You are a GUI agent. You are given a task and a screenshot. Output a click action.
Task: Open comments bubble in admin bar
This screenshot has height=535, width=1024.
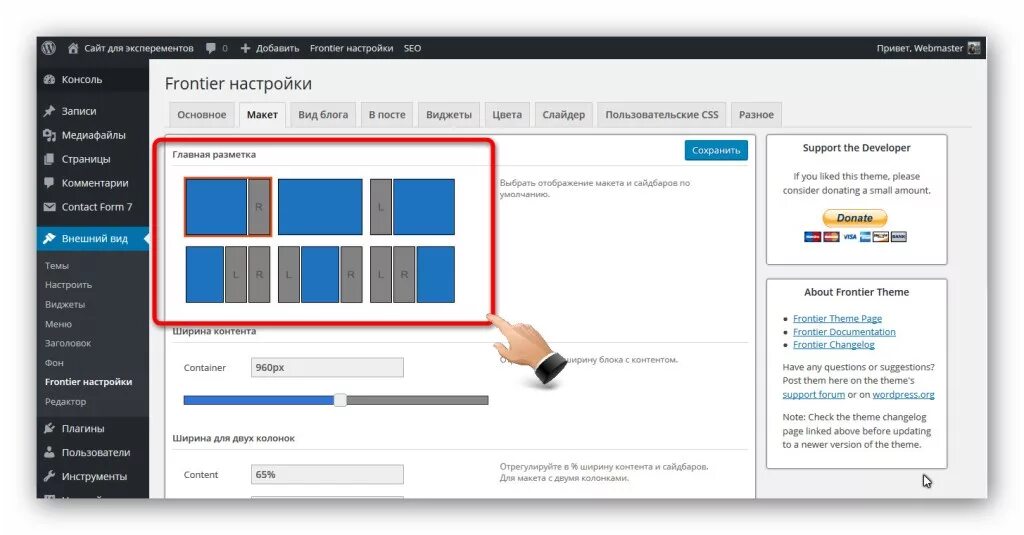pos(211,48)
